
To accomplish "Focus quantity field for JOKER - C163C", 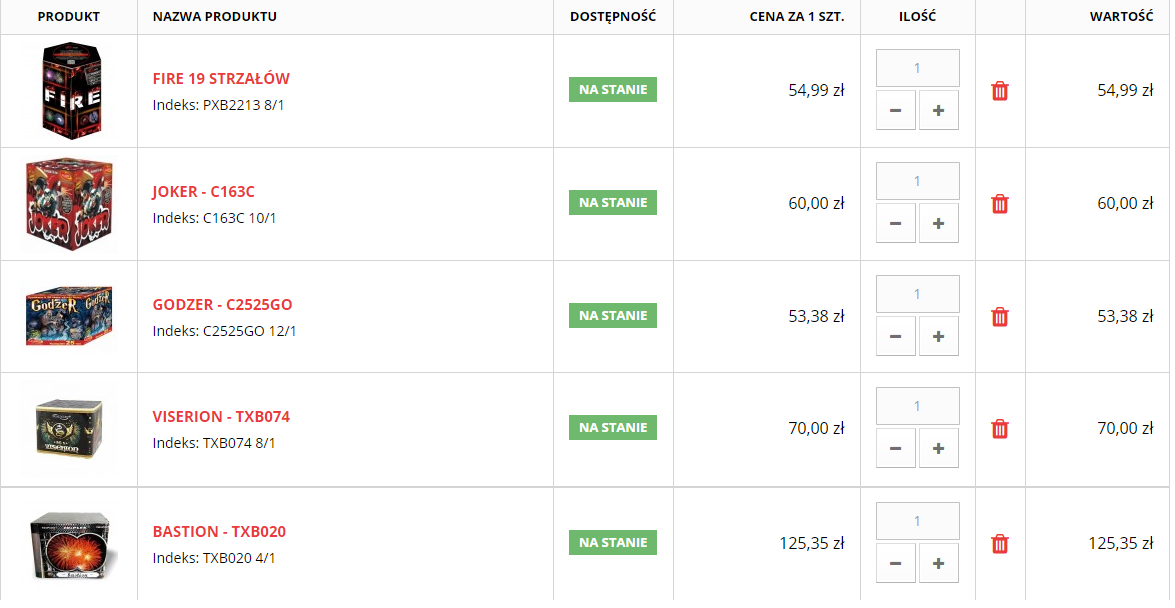I will [x=917, y=181].
